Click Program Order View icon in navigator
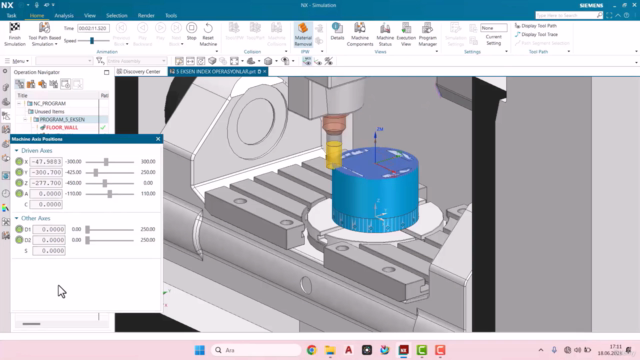 [x=19, y=84]
